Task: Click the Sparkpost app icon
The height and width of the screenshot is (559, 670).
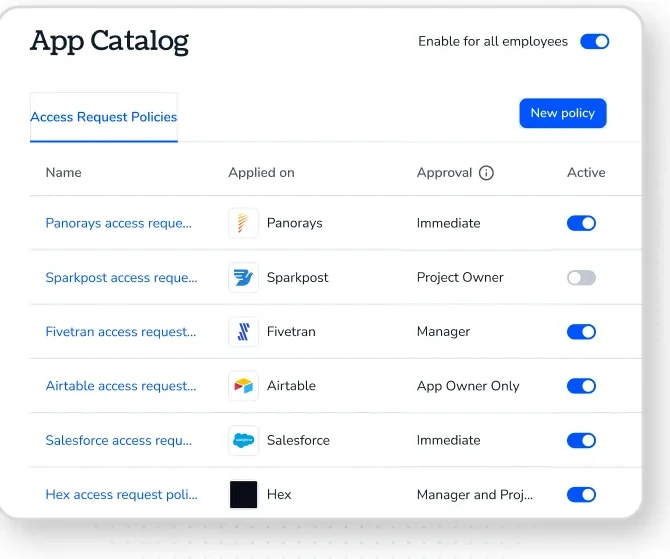Action: tap(243, 277)
